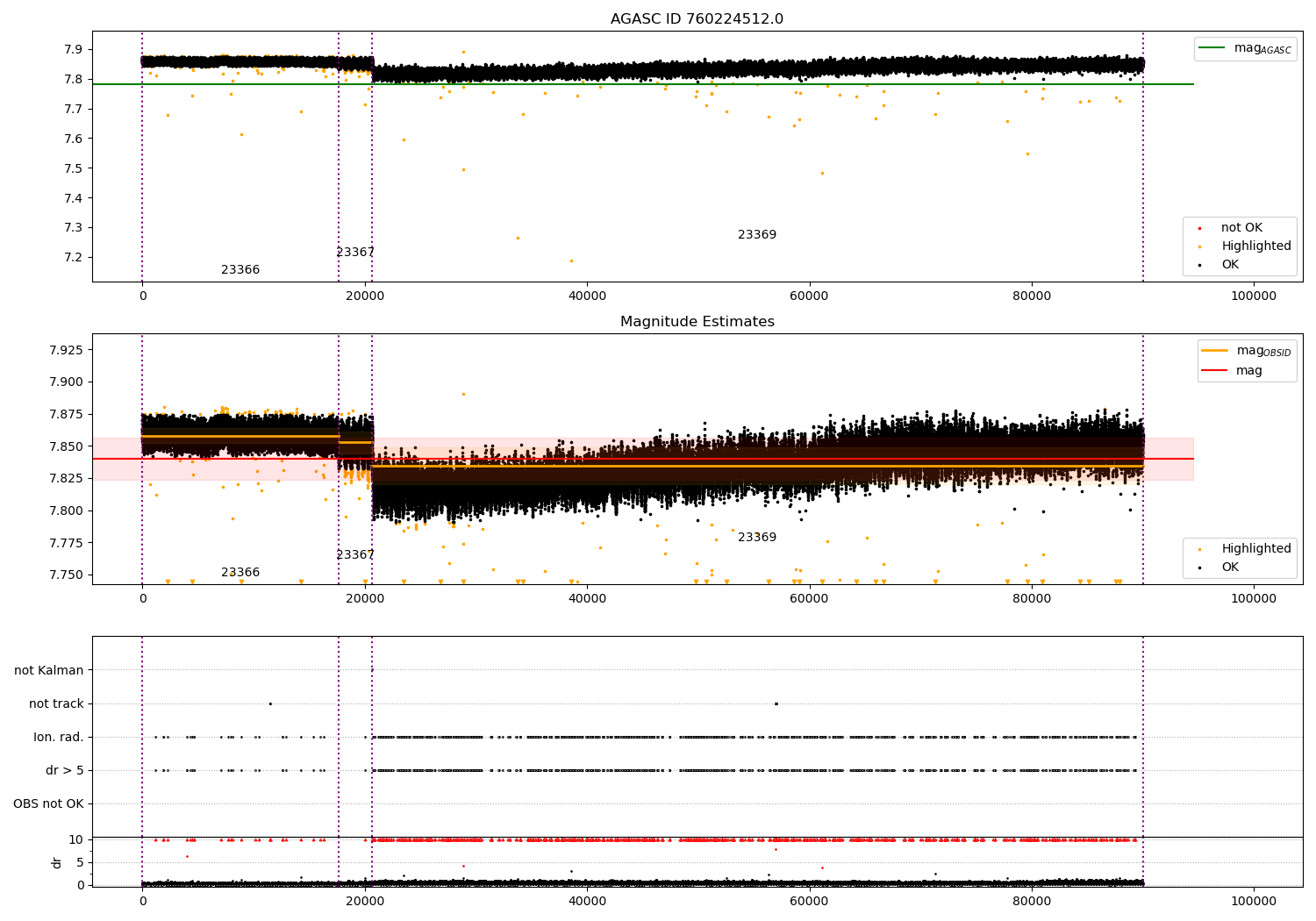This screenshot has width=1316, height=921.
Task: Click the 'not Kalman' row label
Action: (x=49, y=671)
